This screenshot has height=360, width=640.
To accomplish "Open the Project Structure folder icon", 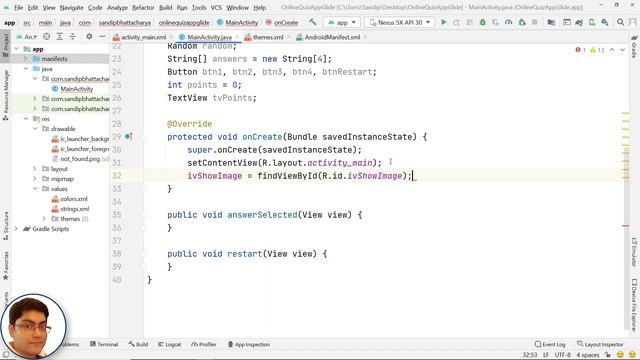I will 551,22.
